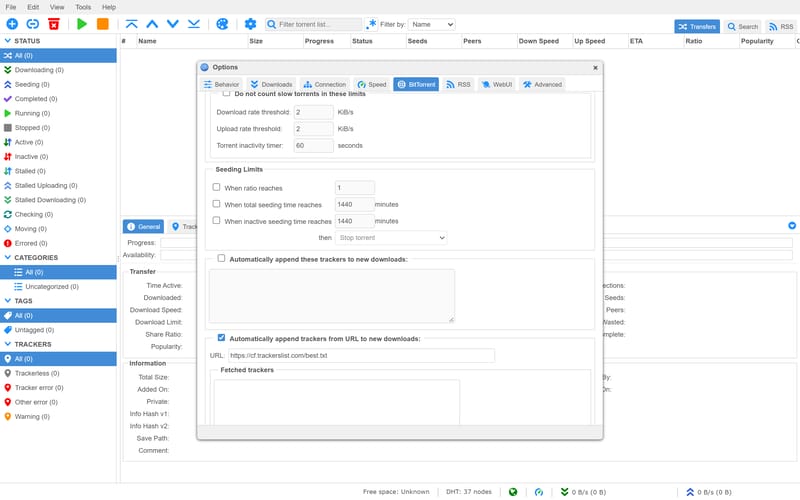This screenshot has width=800, height=500.
Task: Switch to Connection options tab
Action: tap(324, 85)
